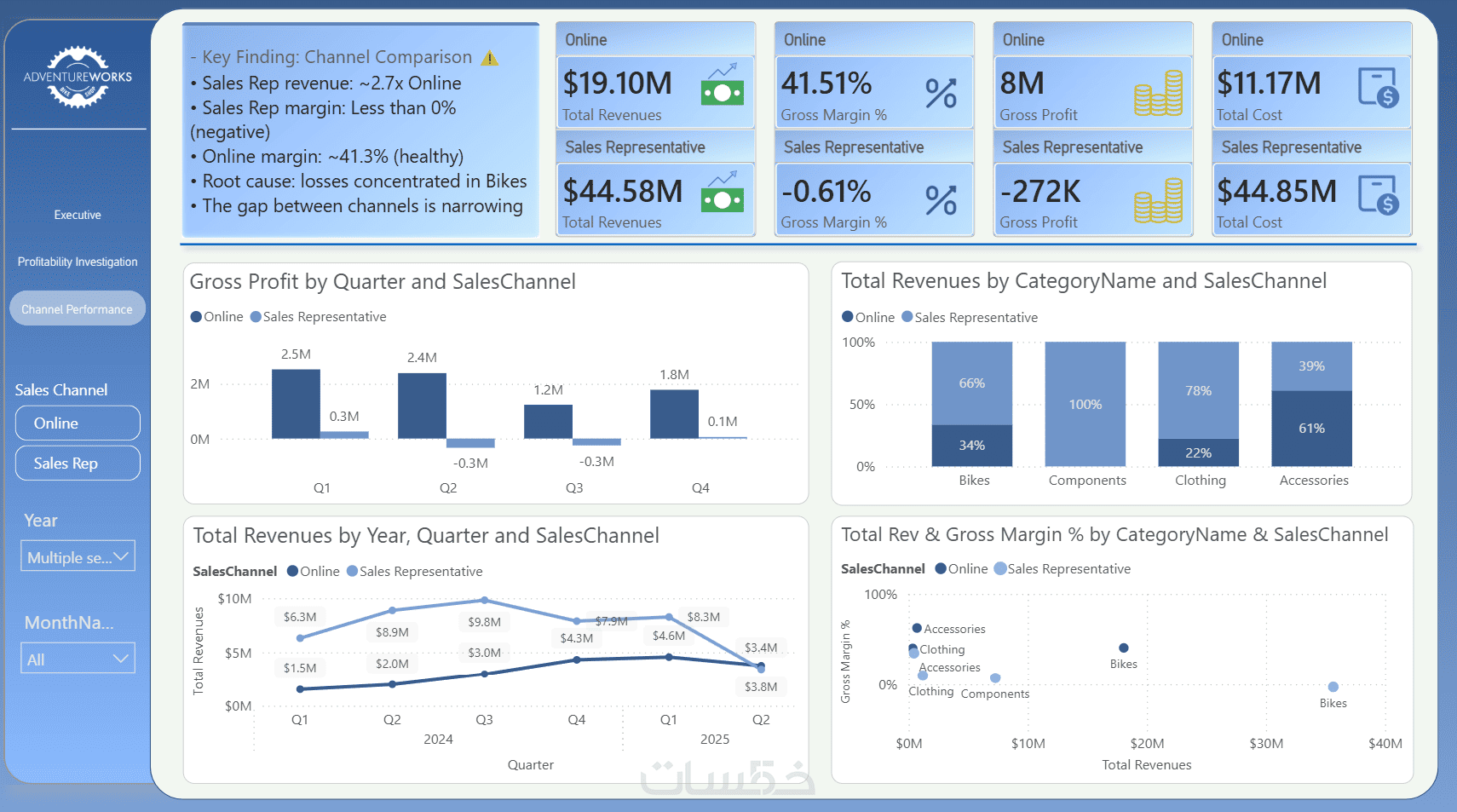
Task: Click the Sales Representative Total Cost icon
Action: point(1378,194)
